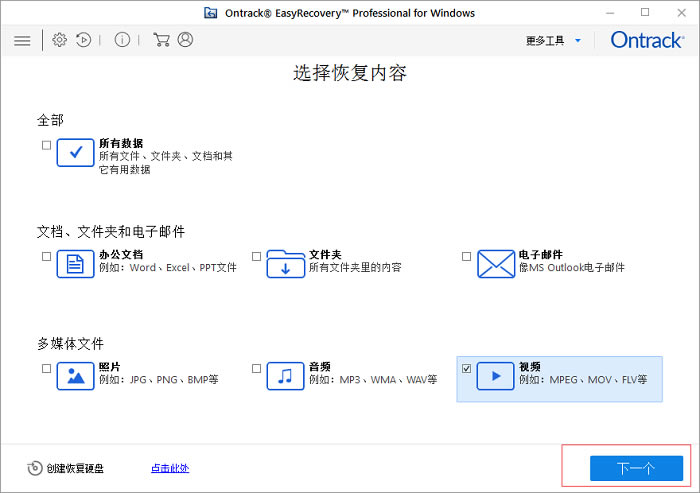Viewport: 700px width, 493px height.
Task: Click the 电子邮件 envelope icon
Action: pos(496,264)
